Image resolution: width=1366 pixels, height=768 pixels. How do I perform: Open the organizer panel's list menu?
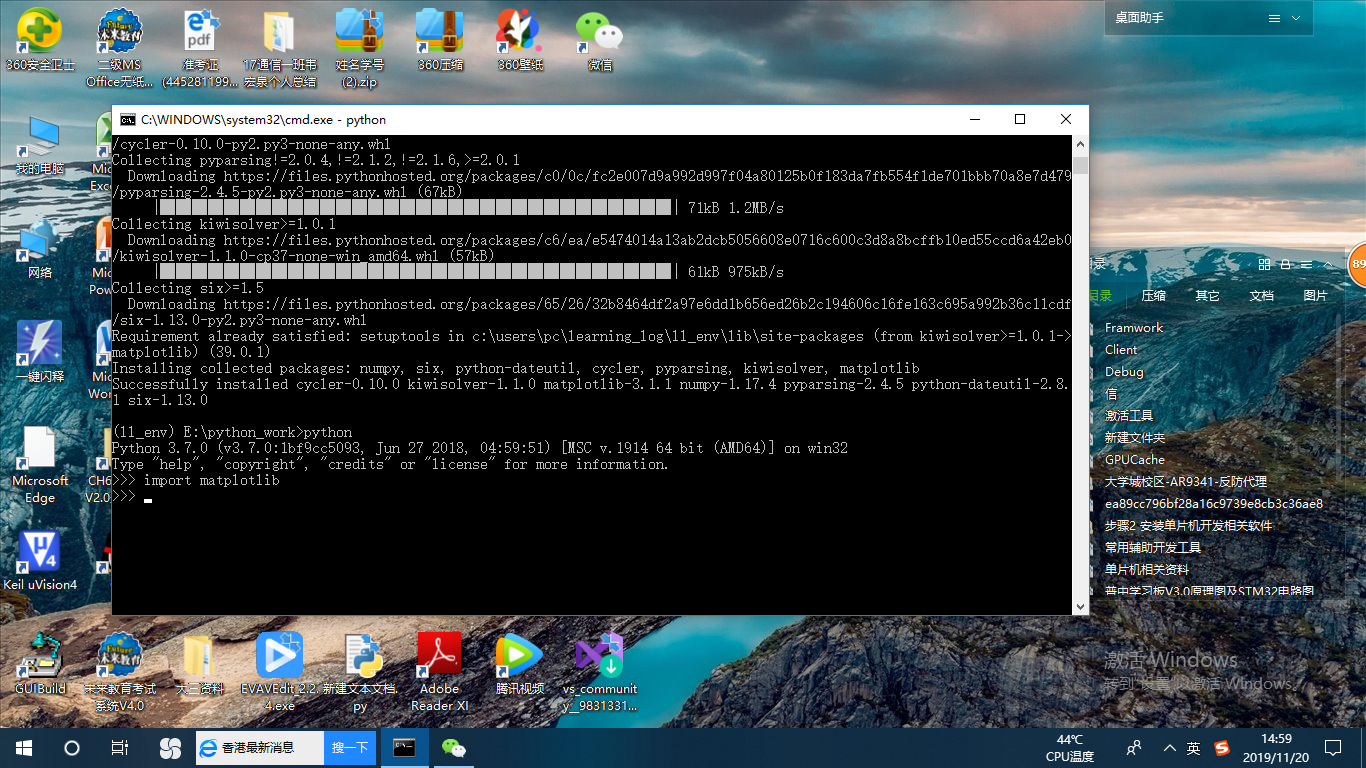(x=1306, y=264)
